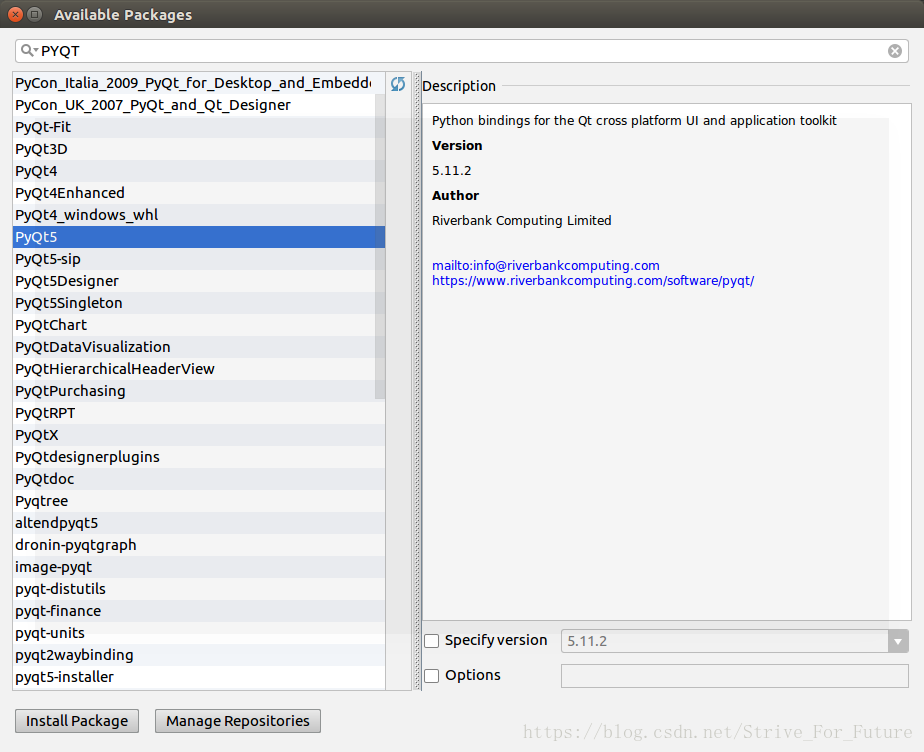Click the Options text input field

click(x=734, y=676)
